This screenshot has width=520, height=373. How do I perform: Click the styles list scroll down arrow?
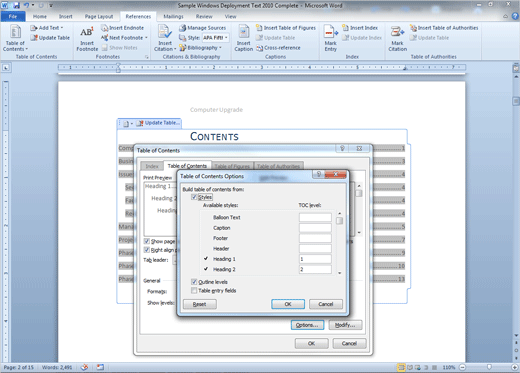point(339,273)
